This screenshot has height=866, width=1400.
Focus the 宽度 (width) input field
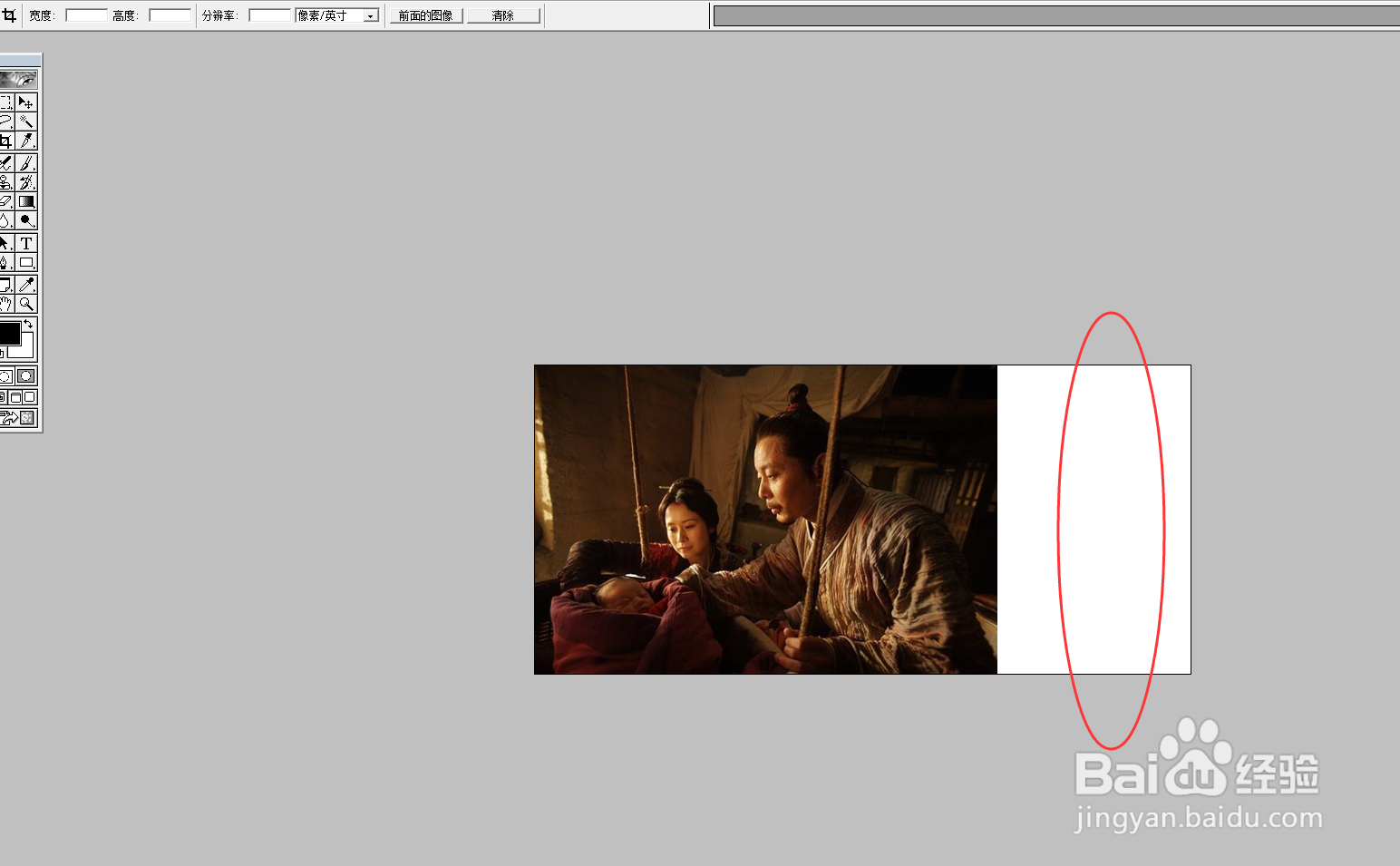[86, 15]
